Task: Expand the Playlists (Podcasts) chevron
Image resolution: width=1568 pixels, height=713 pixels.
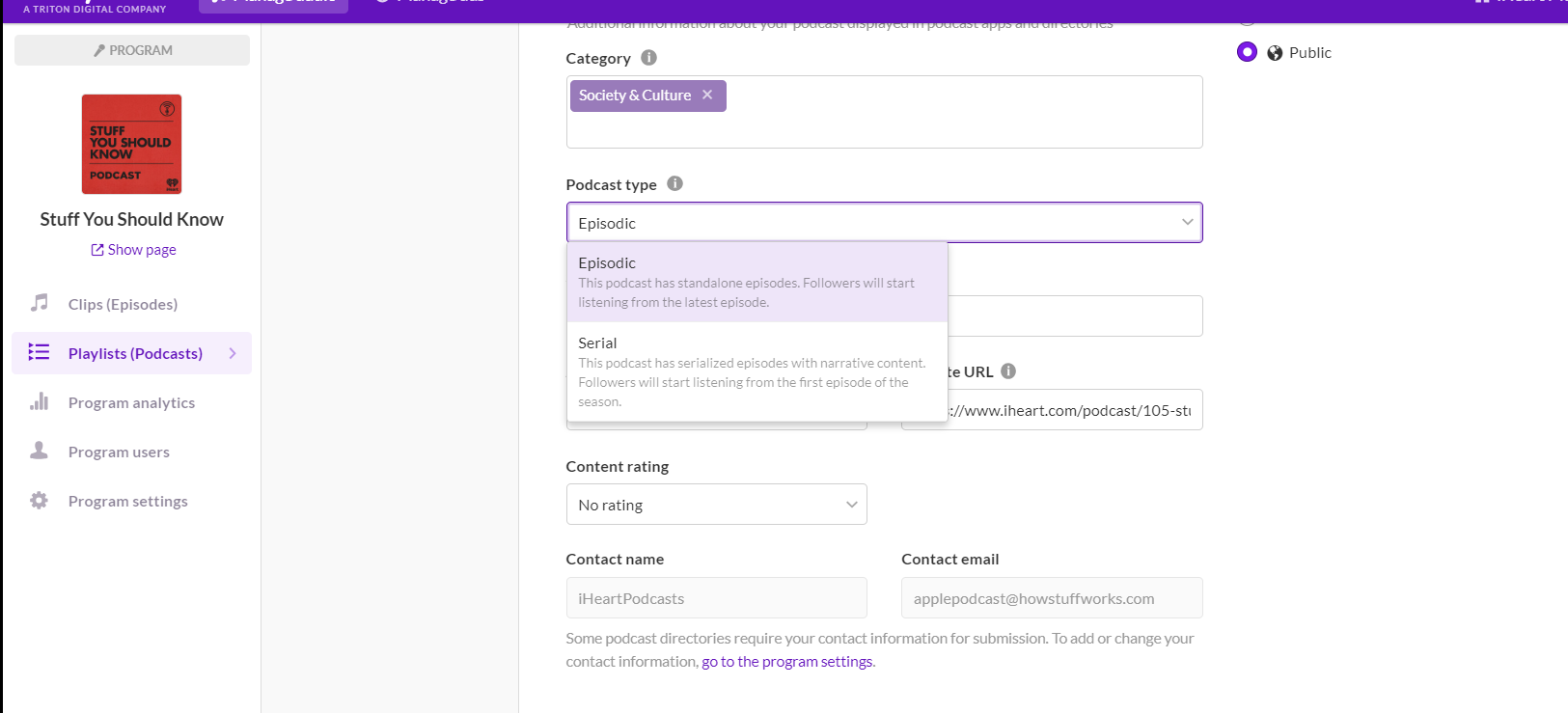Action: (233, 353)
